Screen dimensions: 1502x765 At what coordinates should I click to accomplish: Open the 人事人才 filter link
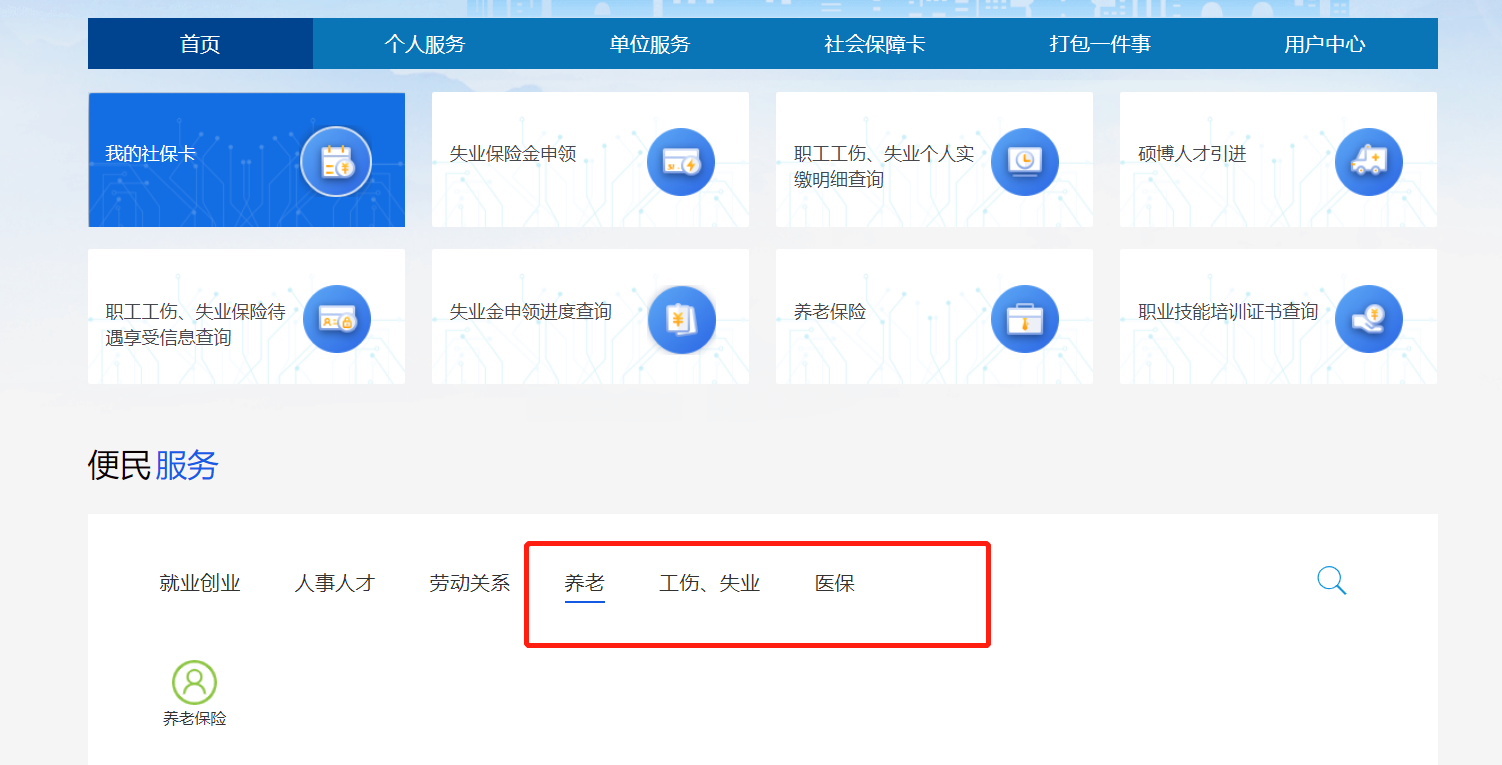(x=334, y=582)
